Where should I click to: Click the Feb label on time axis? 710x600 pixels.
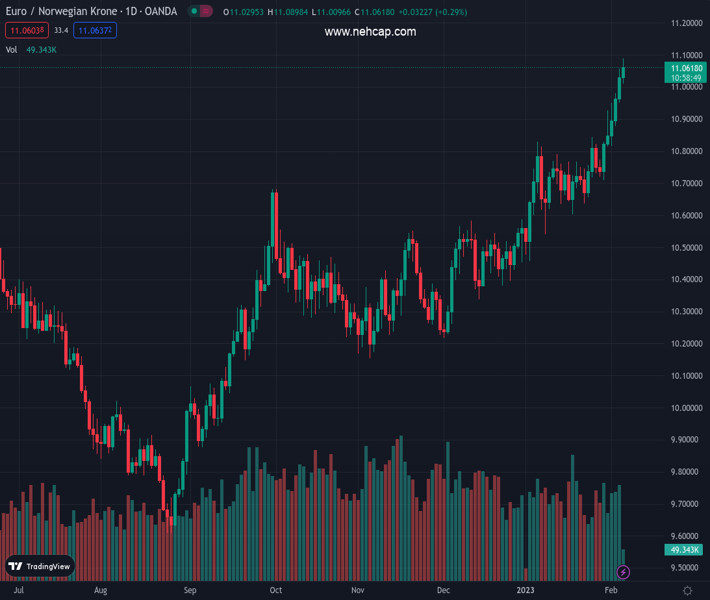[611, 591]
